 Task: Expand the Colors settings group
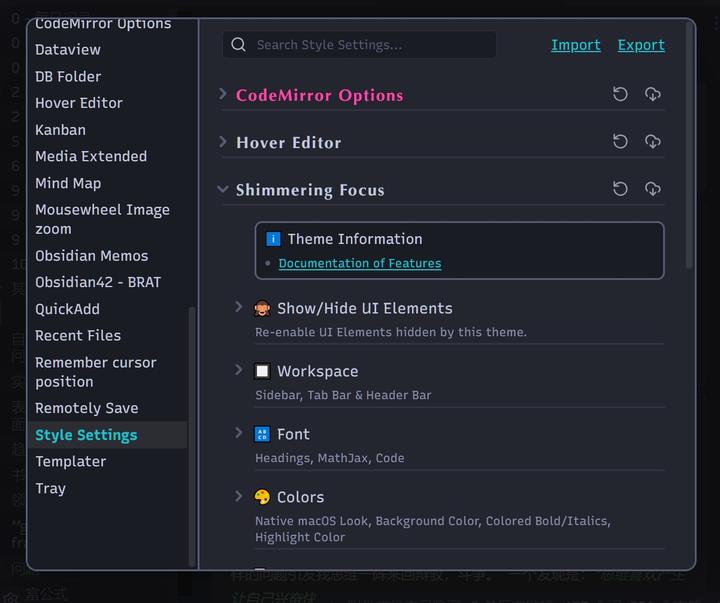pos(239,496)
